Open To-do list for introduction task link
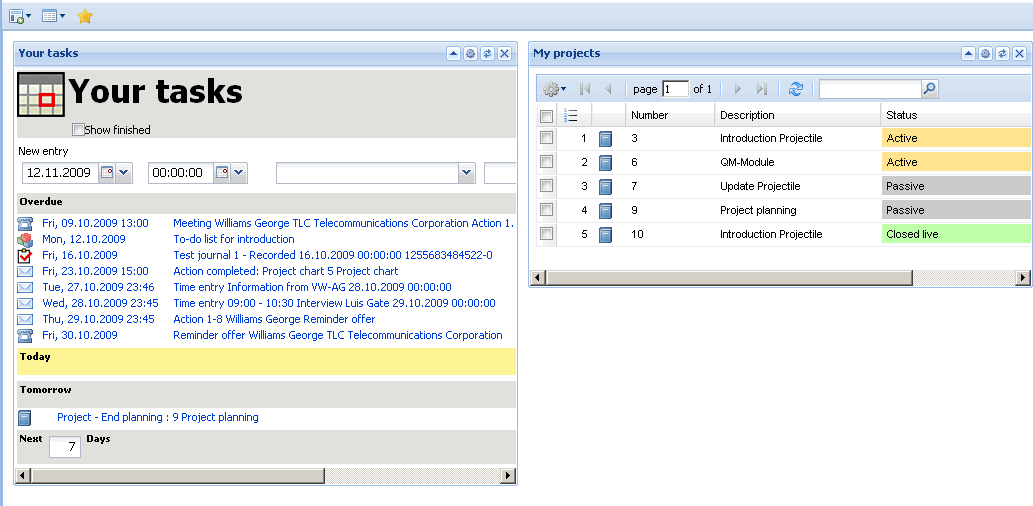1033x506 pixels. pyautogui.click(x=233, y=240)
